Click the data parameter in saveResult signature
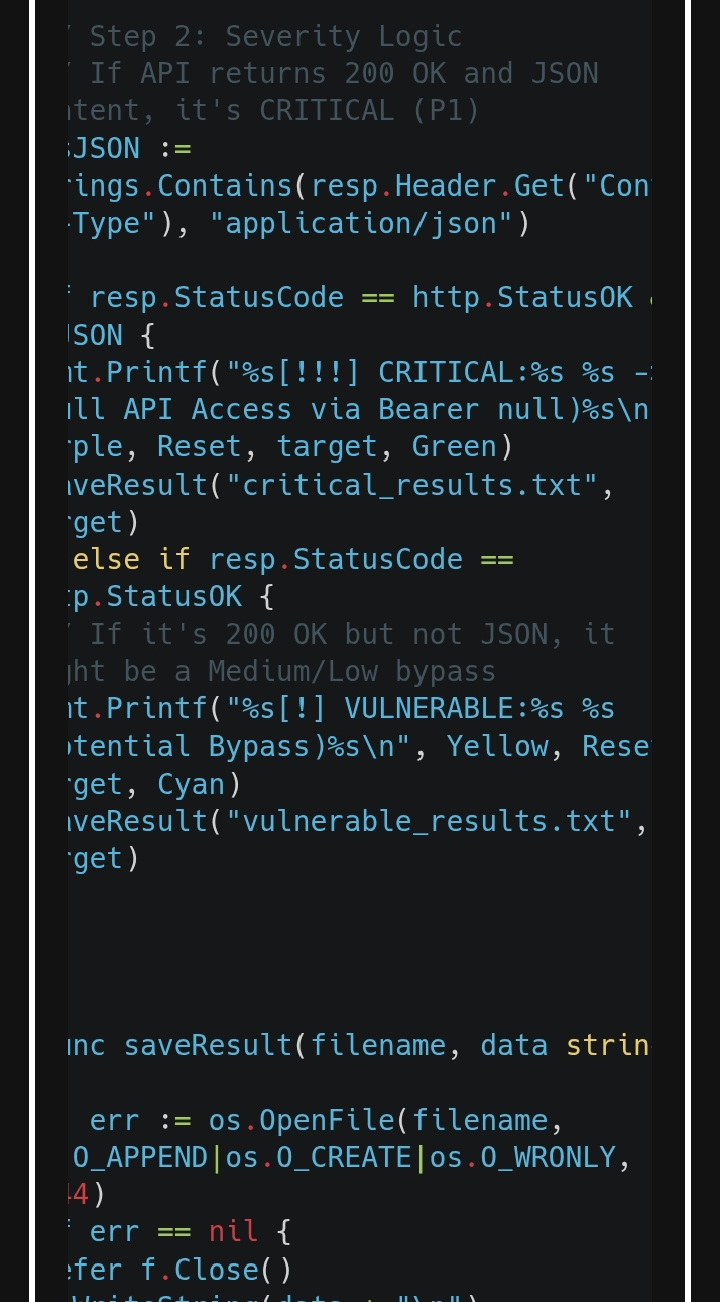 click(513, 1046)
